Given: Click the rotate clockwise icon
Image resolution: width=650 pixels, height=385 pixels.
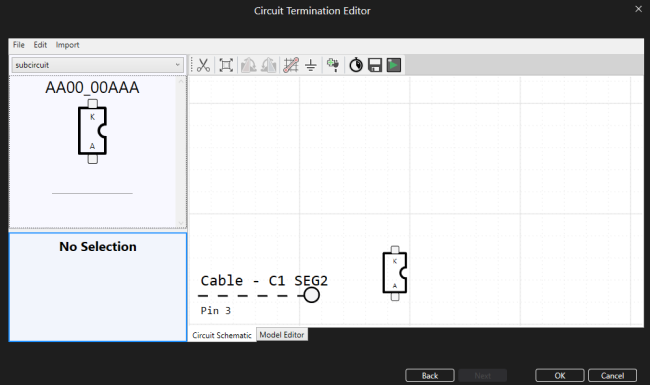Looking at the screenshot, I should (x=249, y=65).
